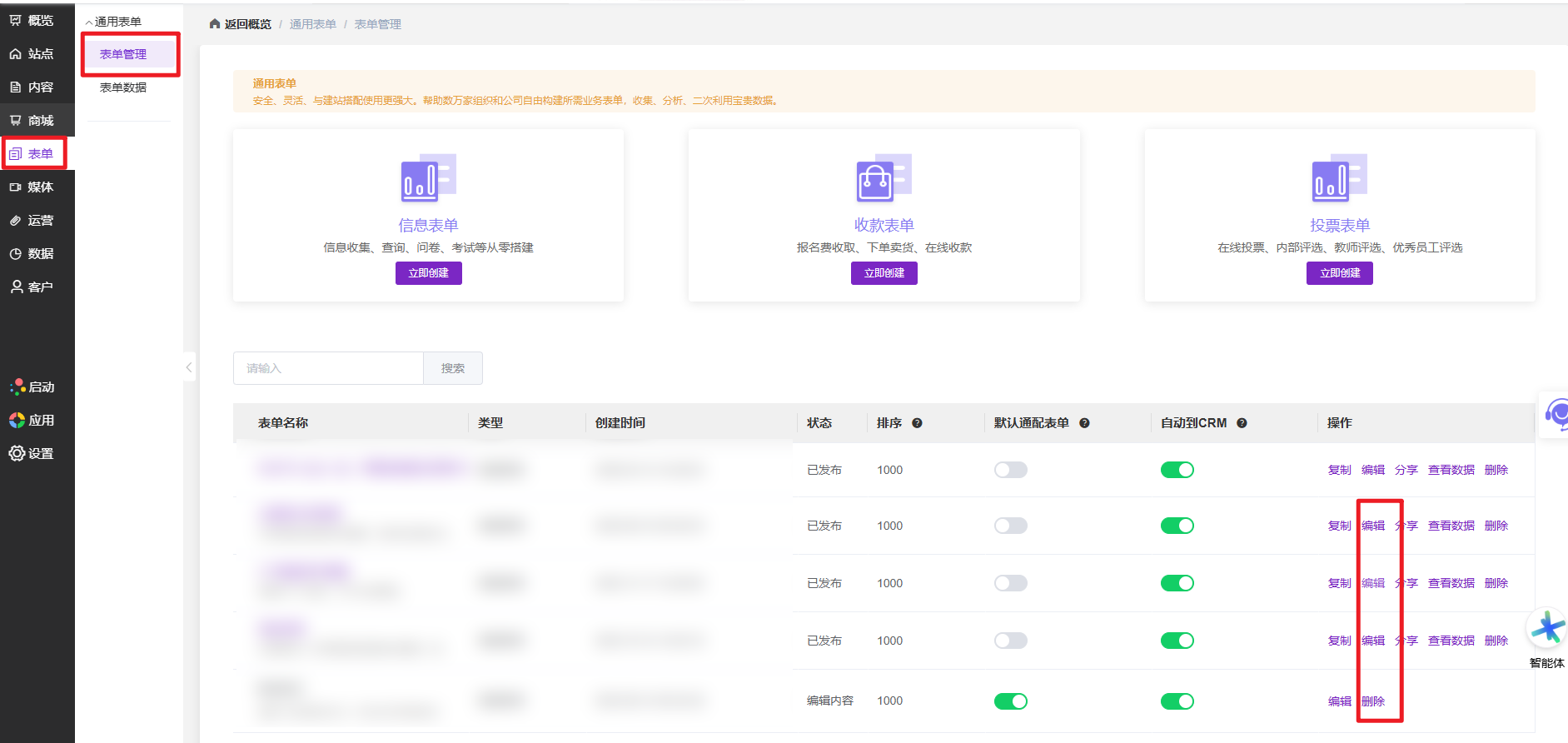The height and width of the screenshot is (743, 1568).
Task: Collapse the secondary sidebar with arrow handle
Action: click(x=189, y=367)
